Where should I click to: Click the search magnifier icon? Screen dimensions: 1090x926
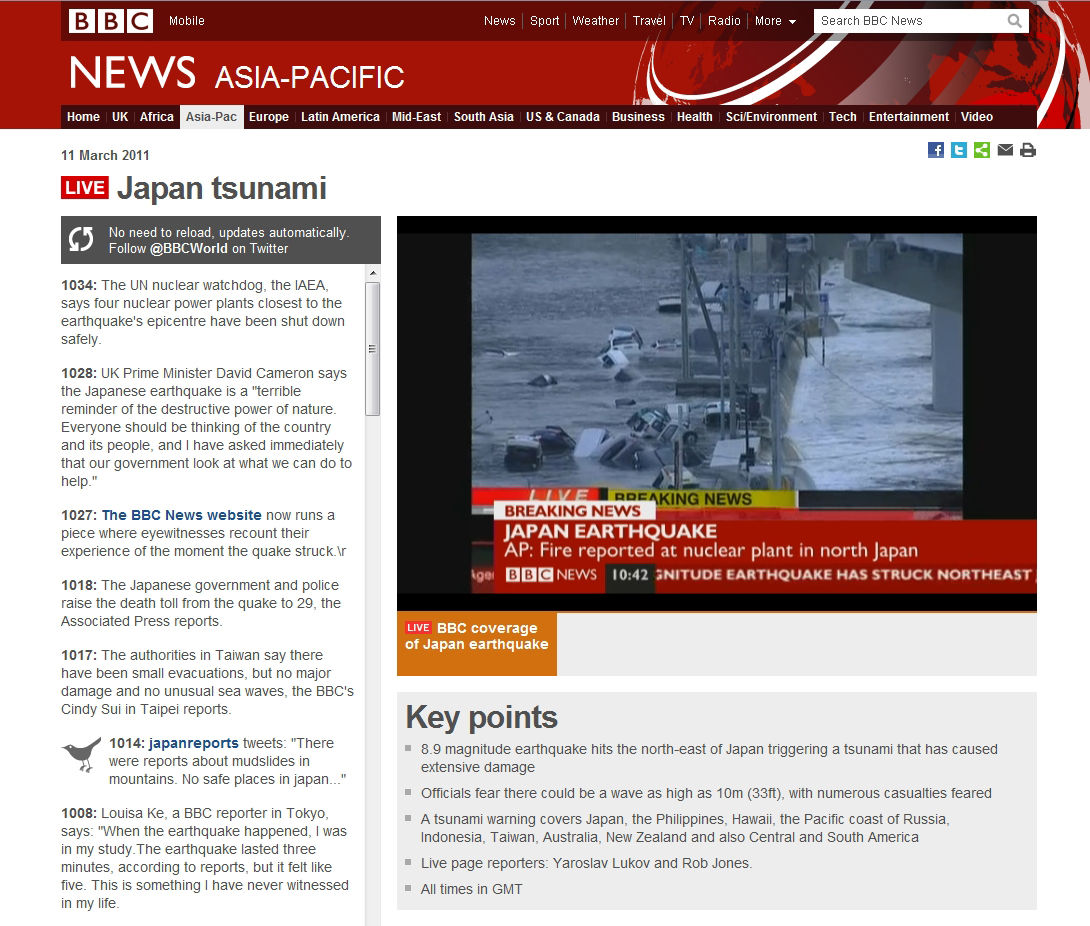tap(1015, 21)
